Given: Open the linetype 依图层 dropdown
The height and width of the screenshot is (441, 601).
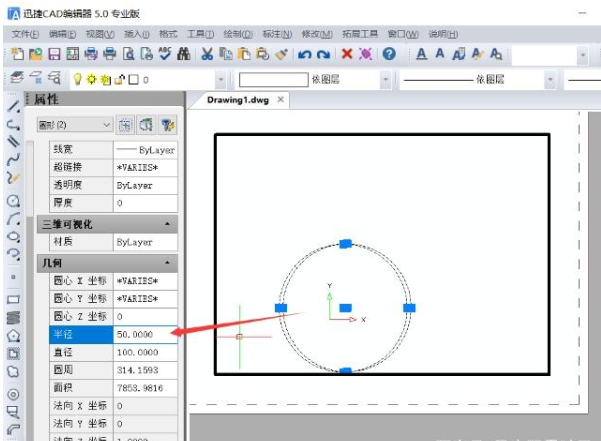Looking at the screenshot, I should pyautogui.click(x=550, y=80).
